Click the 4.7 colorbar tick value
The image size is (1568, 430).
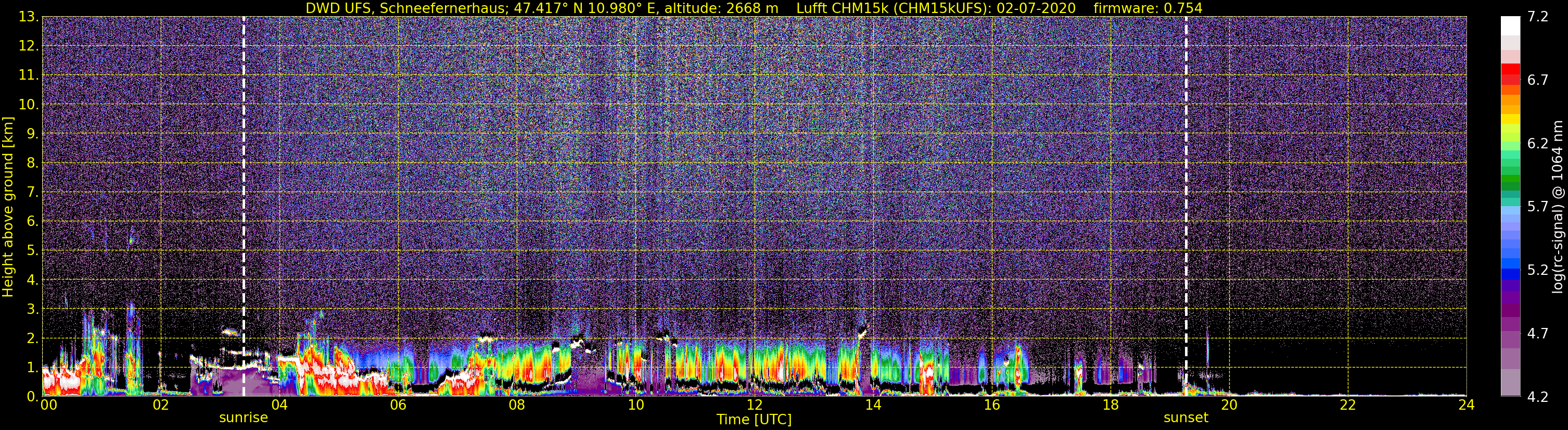click(x=1538, y=333)
